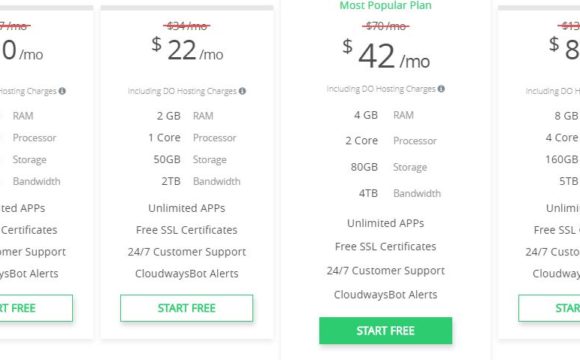Viewport: 580px width, 360px height.
Task: Click 1 Core Processor in $22 plan
Action: click(x=192, y=138)
